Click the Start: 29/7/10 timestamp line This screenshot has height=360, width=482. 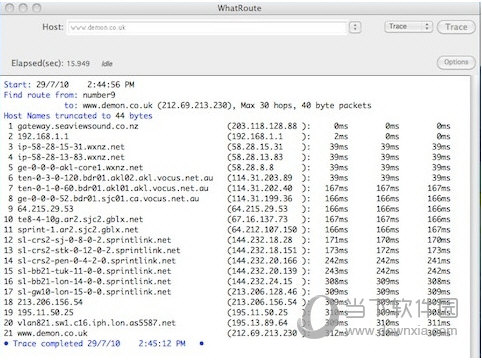69,84
